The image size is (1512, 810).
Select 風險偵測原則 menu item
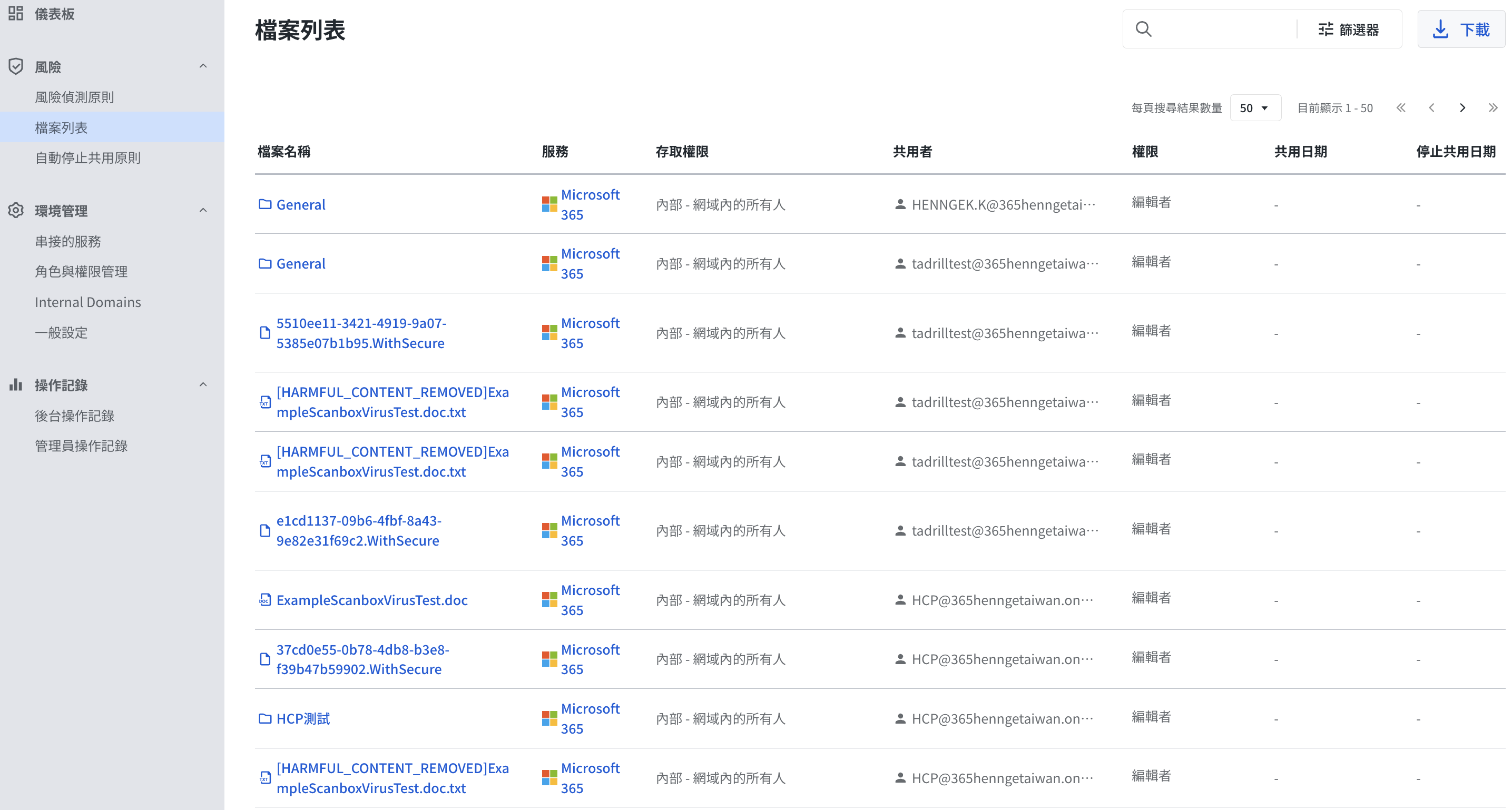coord(74,97)
